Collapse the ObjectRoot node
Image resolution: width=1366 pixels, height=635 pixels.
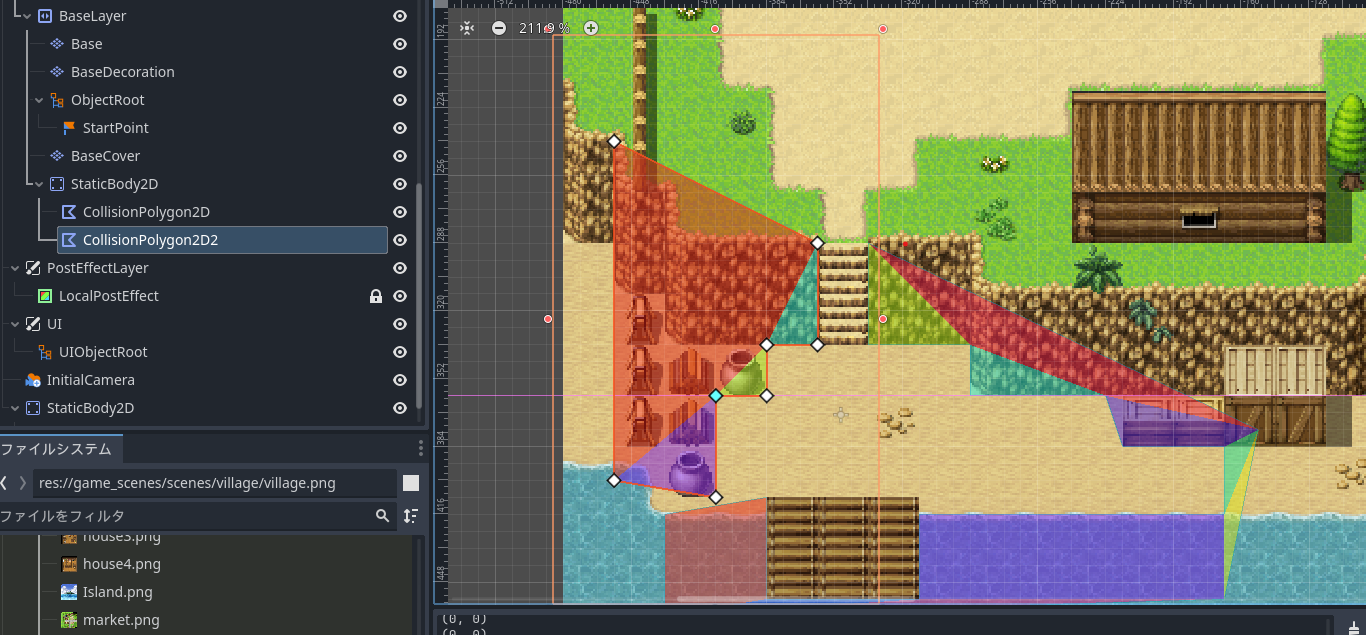pos(39,100)
